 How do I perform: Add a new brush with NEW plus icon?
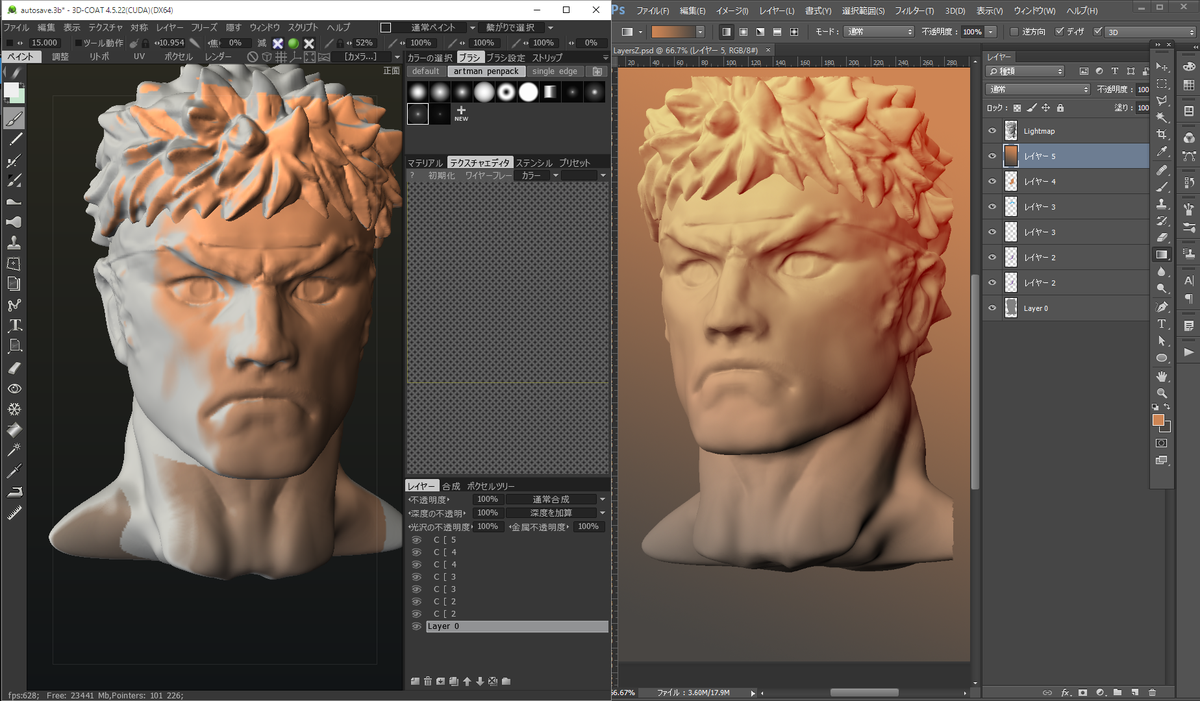[461, 113]
